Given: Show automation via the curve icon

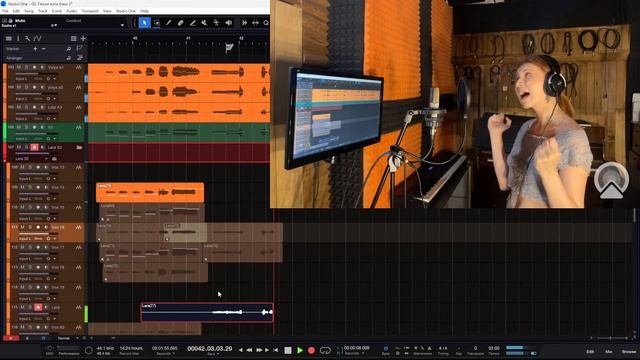Looking at the screenshot, I should point(37,38).
